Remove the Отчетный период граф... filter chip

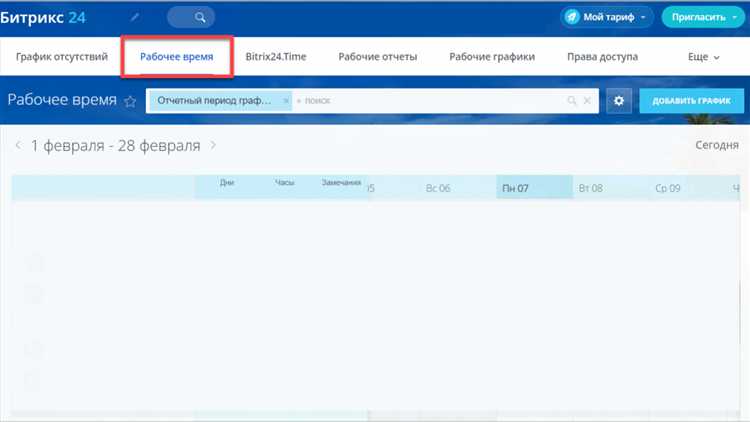tap(286, 100)
